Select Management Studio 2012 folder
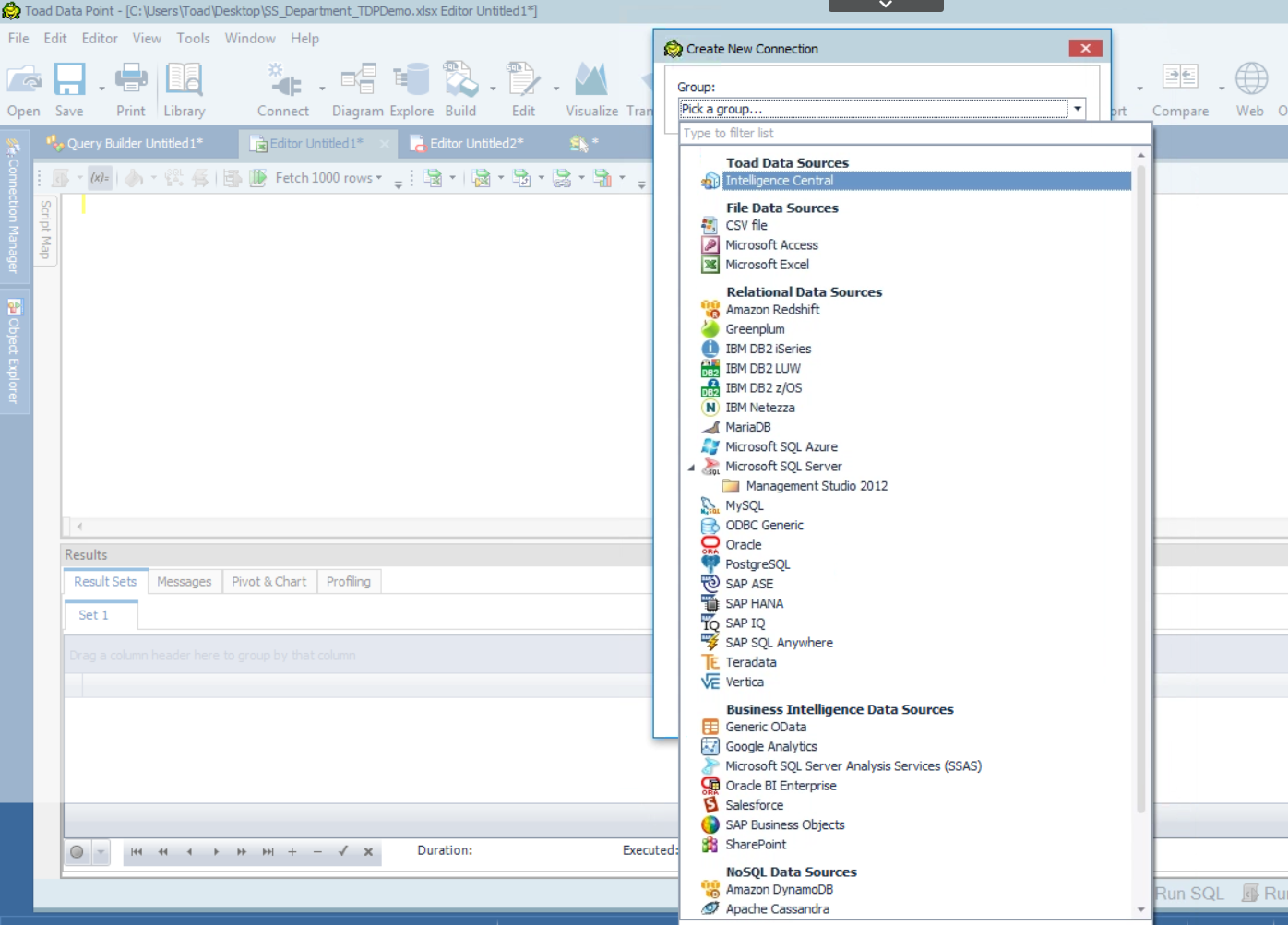The height and width of the screenshot is (925, 1288). coord(817,486)
